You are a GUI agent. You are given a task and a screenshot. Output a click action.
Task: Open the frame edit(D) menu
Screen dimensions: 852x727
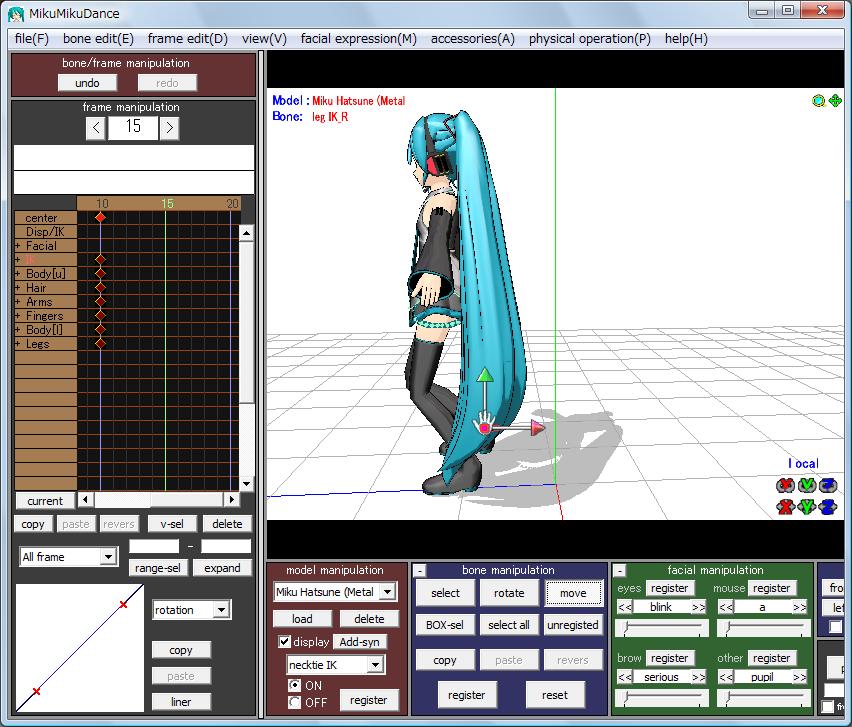coord(187,39)
